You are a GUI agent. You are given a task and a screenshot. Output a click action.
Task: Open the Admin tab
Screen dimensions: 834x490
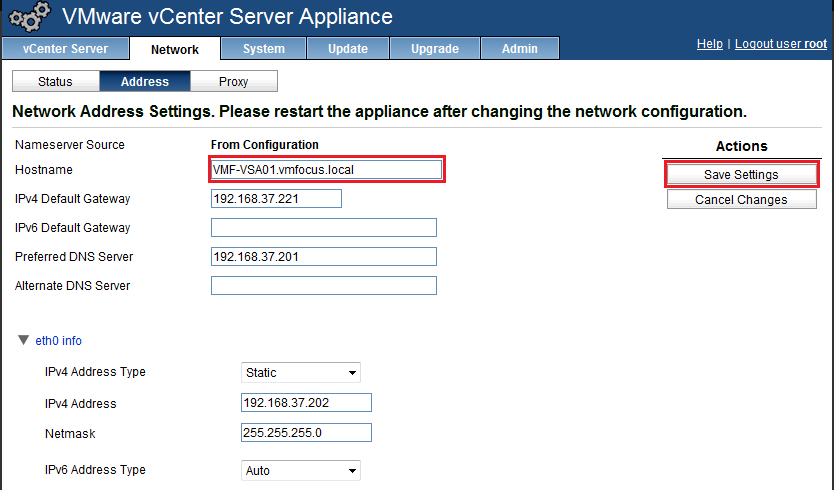tap(519, 49)
